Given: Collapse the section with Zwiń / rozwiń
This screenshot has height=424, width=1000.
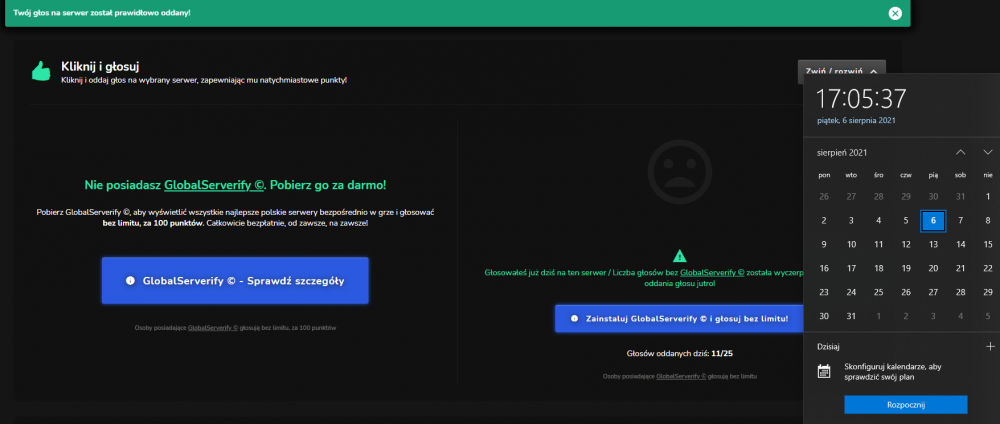Looking at the screenshot, I should 841,71.
